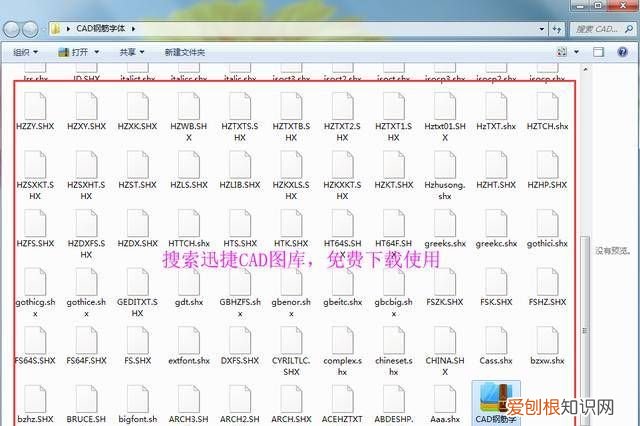640x426 pixels.
Task: Open the 共享 dropdown menu
Action: pos(131,52)
